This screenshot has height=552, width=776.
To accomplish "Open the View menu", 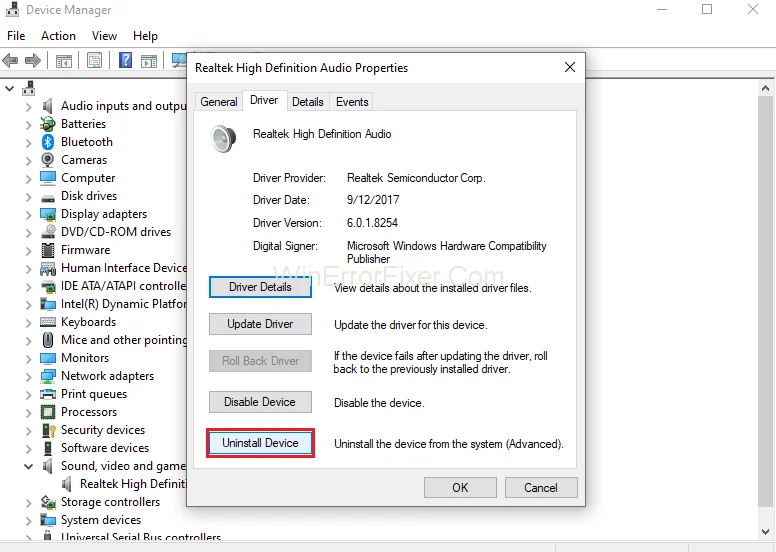I will coord(104,36).
